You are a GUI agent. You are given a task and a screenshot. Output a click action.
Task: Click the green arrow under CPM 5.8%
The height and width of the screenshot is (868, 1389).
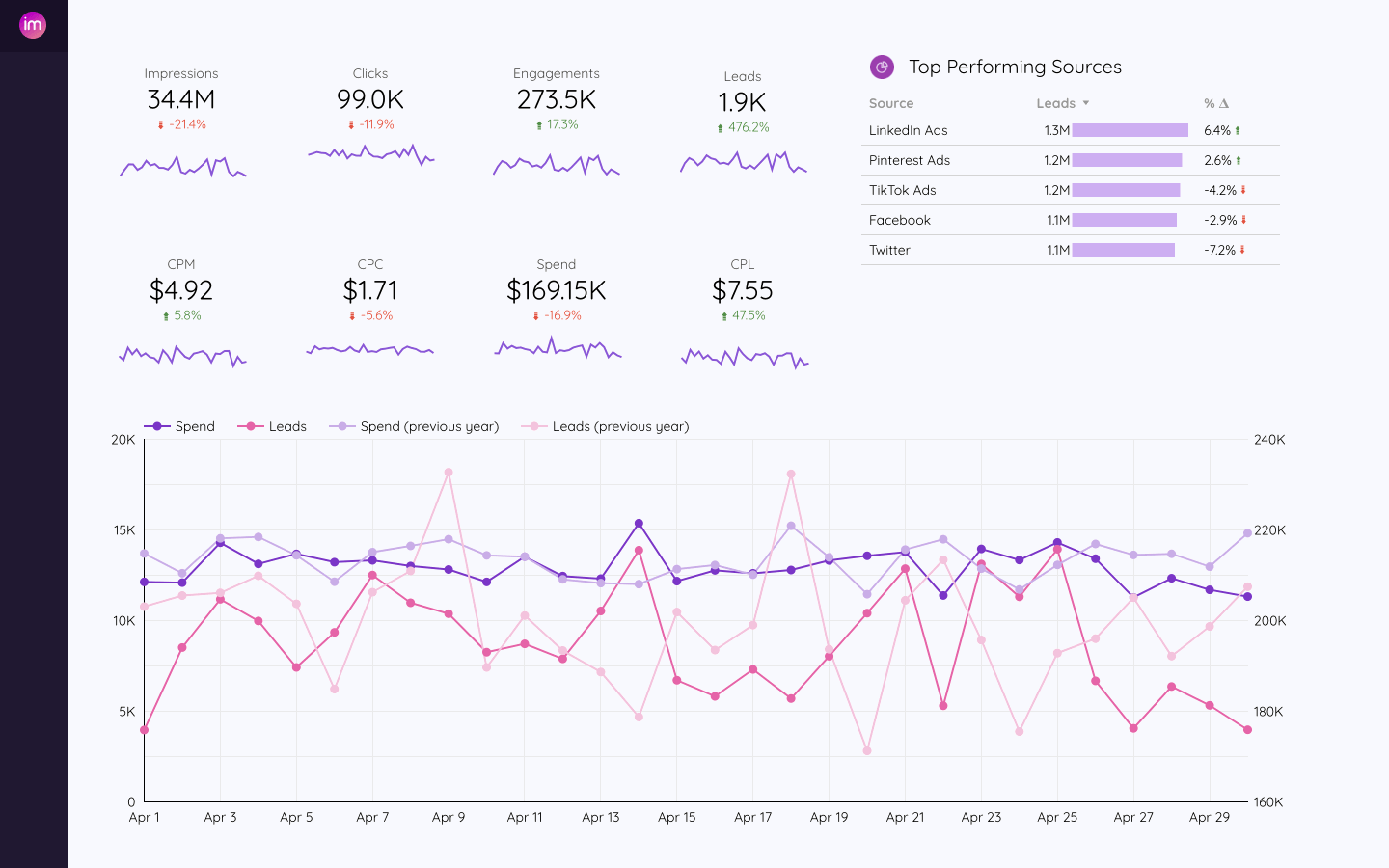[x=165, y=314]
